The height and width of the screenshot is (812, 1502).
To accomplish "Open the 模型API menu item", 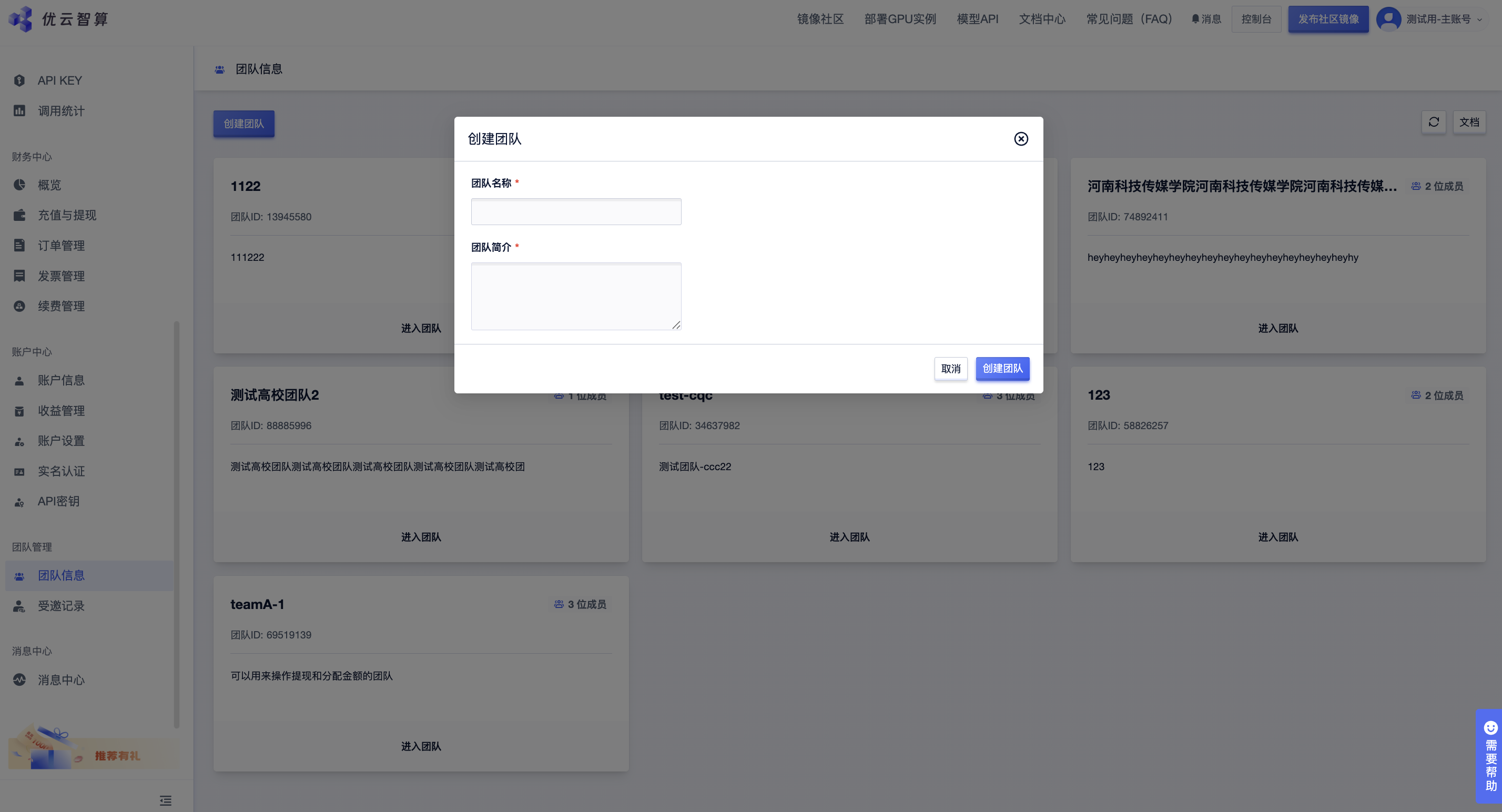I will tap(977, 19).
